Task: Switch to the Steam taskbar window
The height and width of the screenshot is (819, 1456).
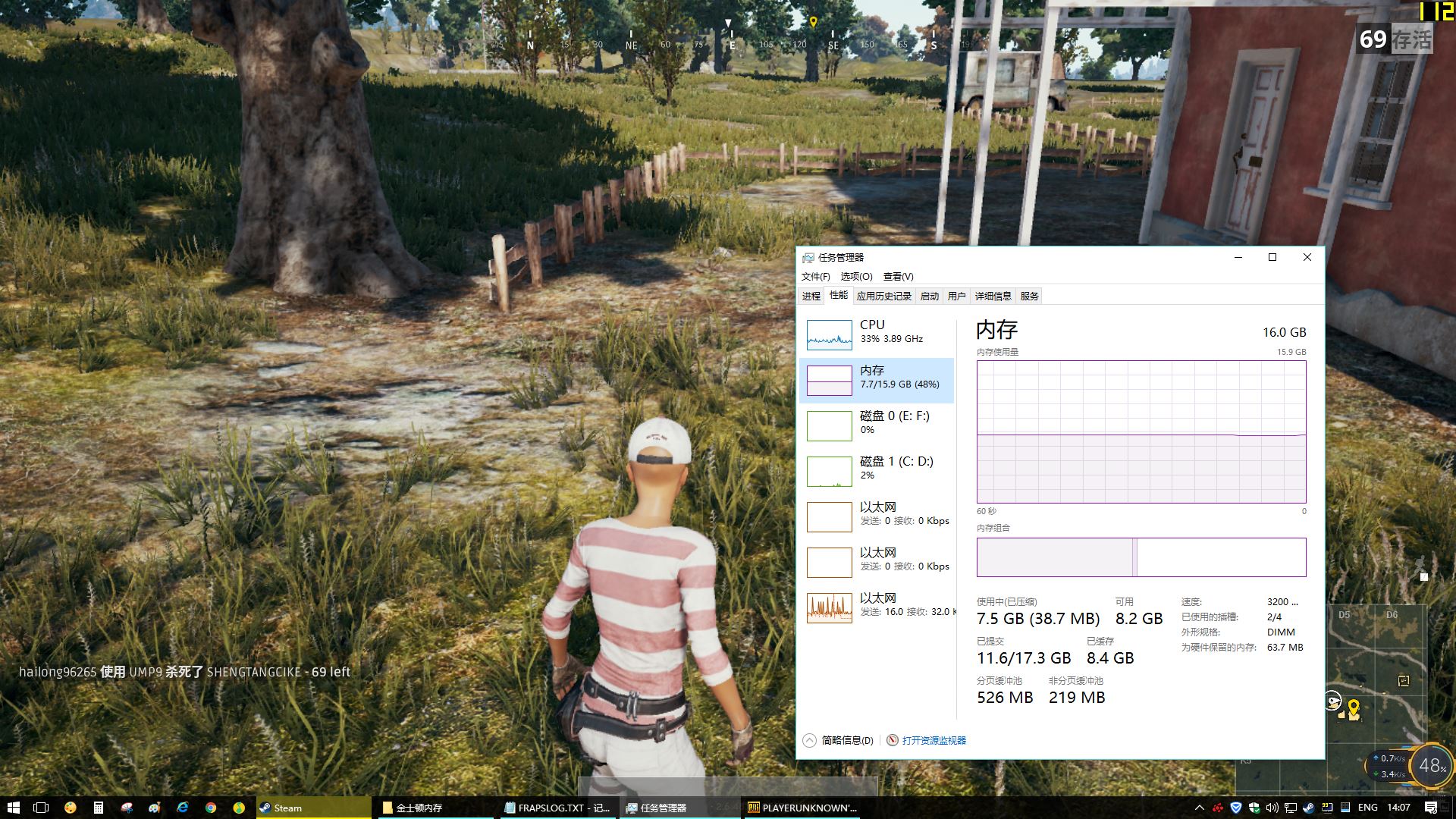Action: tap(313, 808)
